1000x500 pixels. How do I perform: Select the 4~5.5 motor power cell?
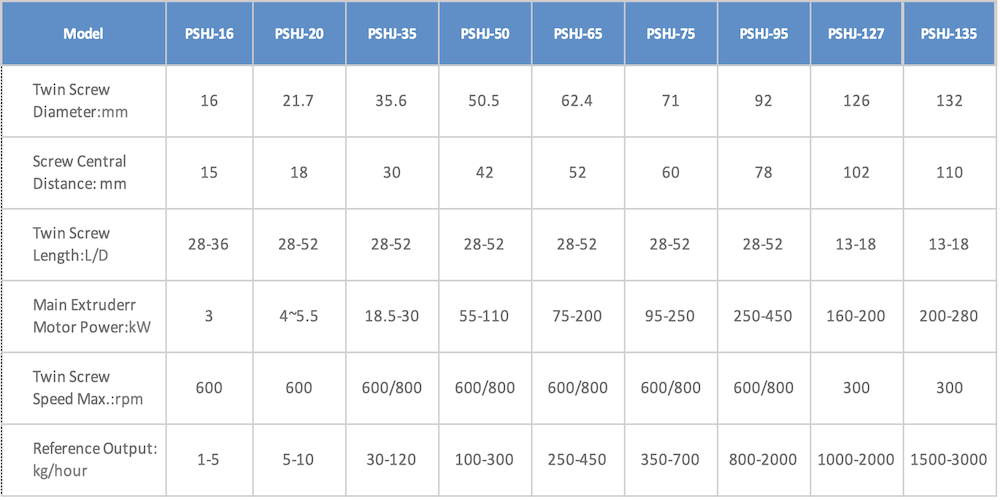tap(299, 316)
